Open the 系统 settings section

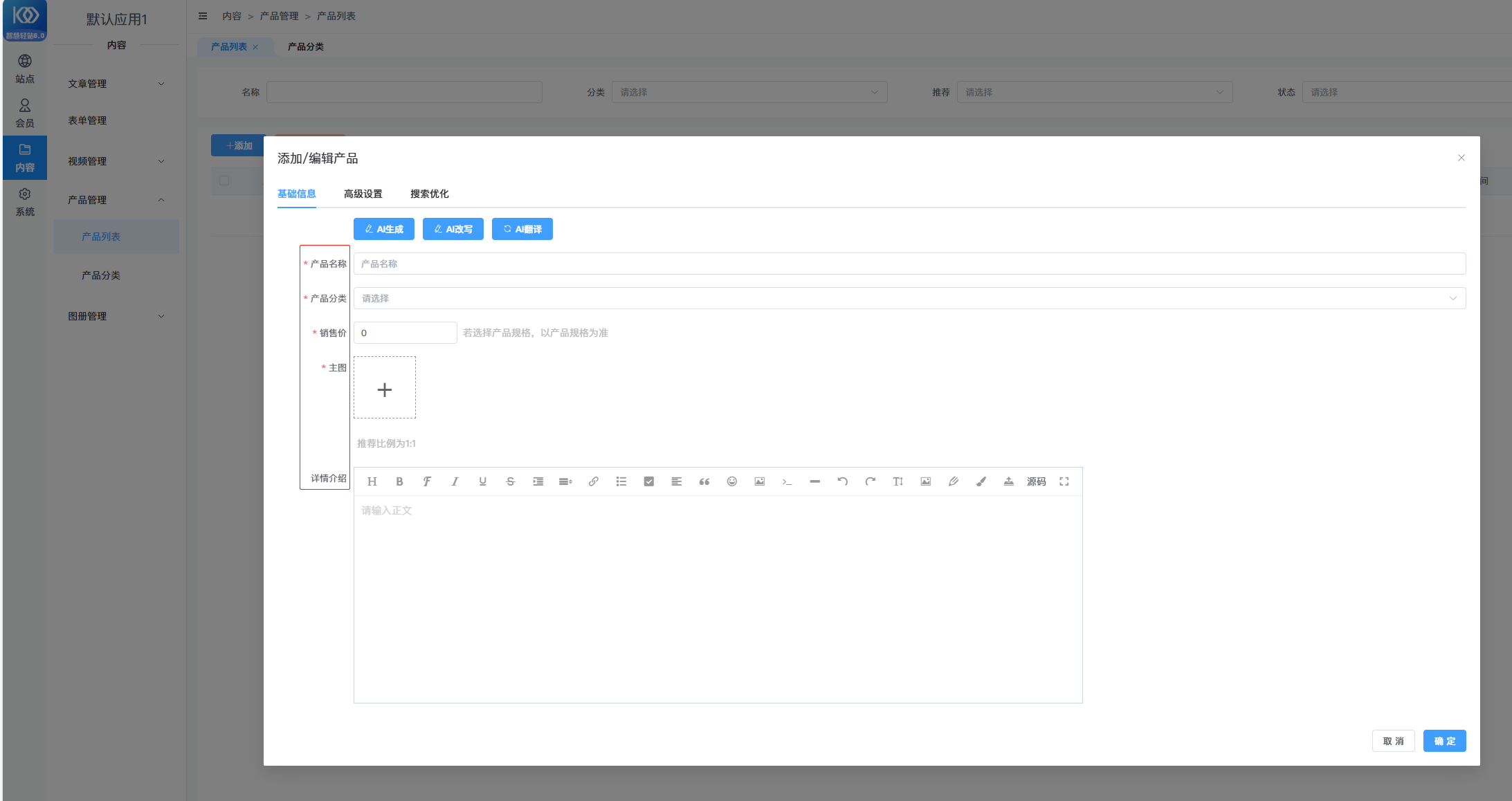25,202
